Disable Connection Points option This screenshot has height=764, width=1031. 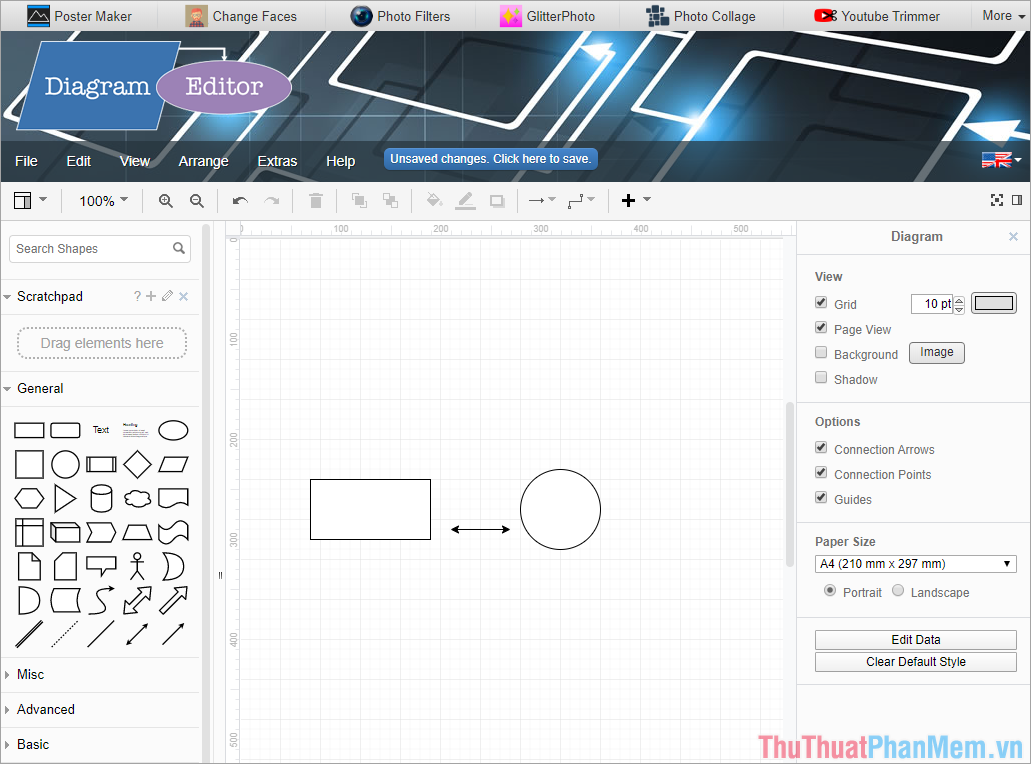coord(821,473)
